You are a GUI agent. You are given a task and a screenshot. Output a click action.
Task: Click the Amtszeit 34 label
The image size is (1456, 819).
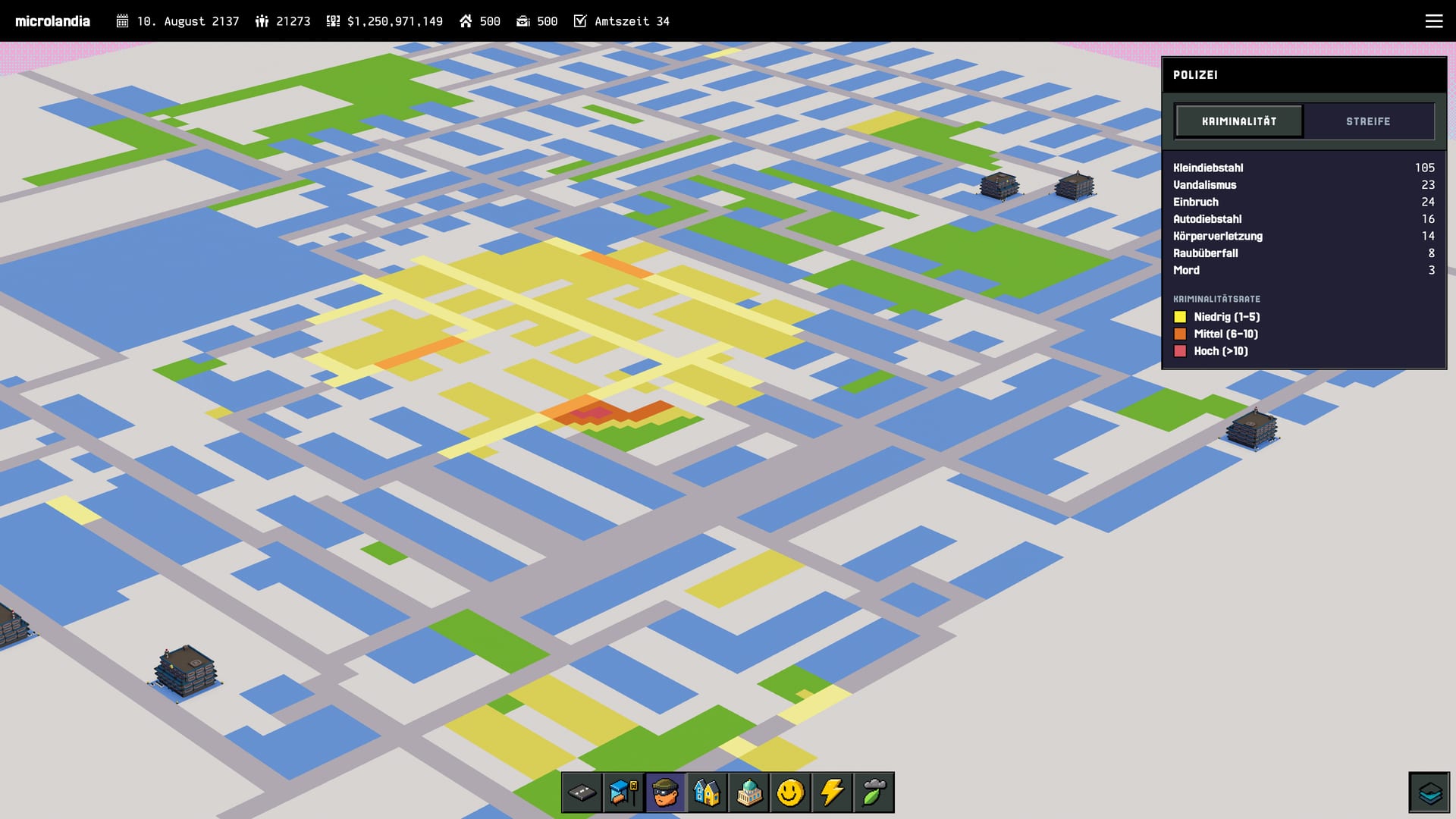point(632,21)
